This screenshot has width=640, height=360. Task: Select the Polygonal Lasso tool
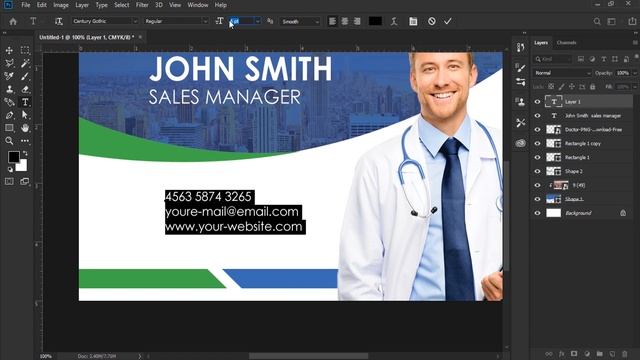(9, 63)
